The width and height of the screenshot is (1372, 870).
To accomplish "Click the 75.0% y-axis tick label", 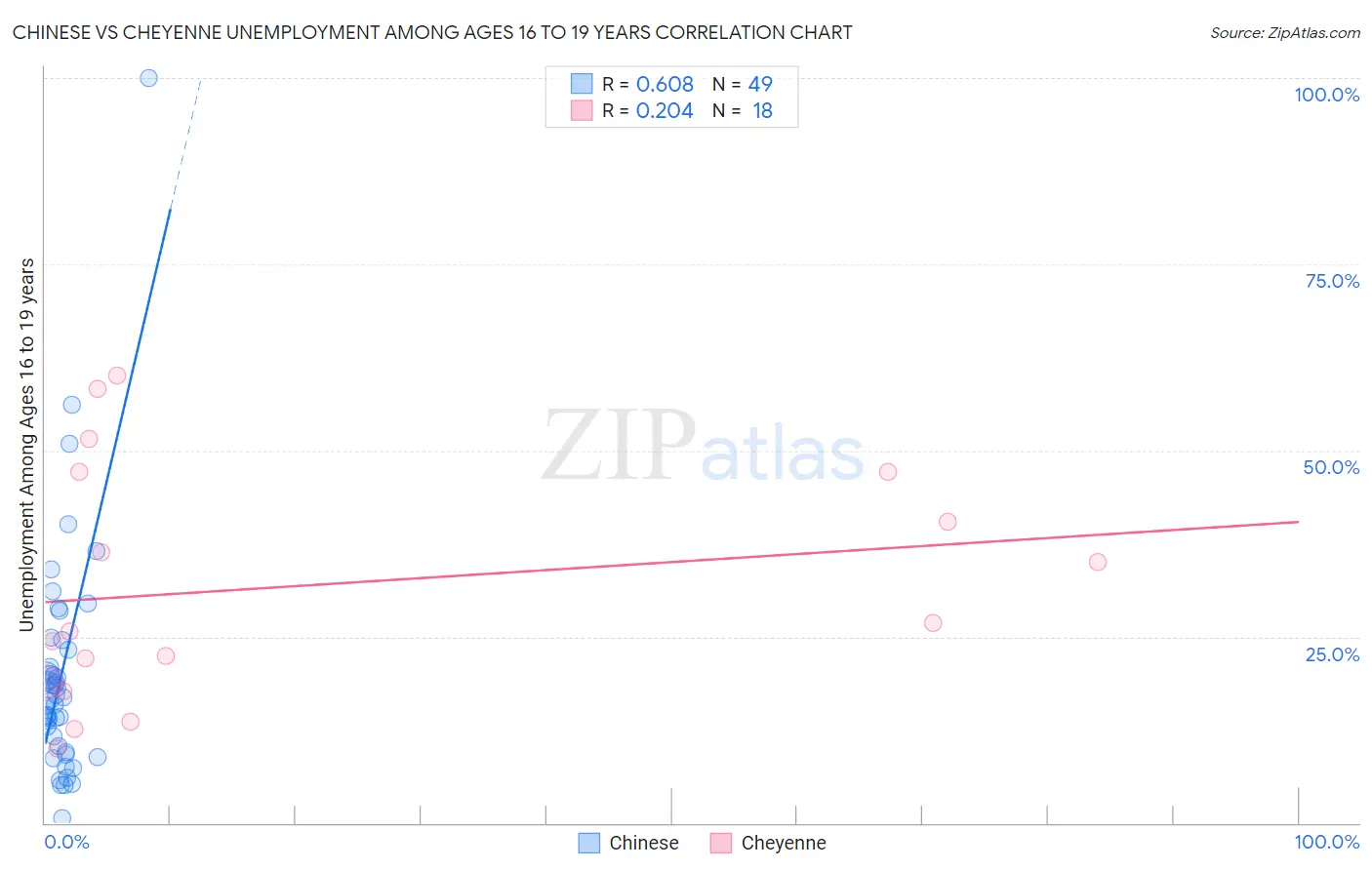I will pos(1332,281).
